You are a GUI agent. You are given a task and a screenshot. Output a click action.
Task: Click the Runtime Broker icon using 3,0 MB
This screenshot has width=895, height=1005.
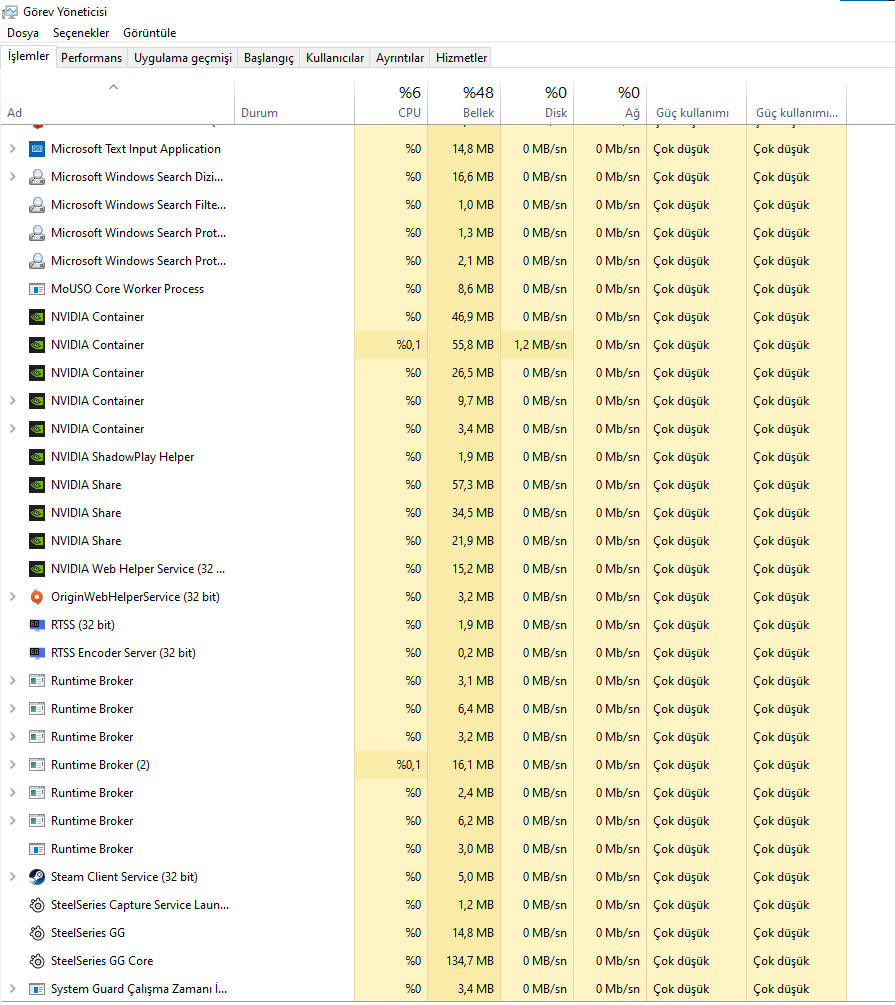pyautogui.click(x=37, y=849)
